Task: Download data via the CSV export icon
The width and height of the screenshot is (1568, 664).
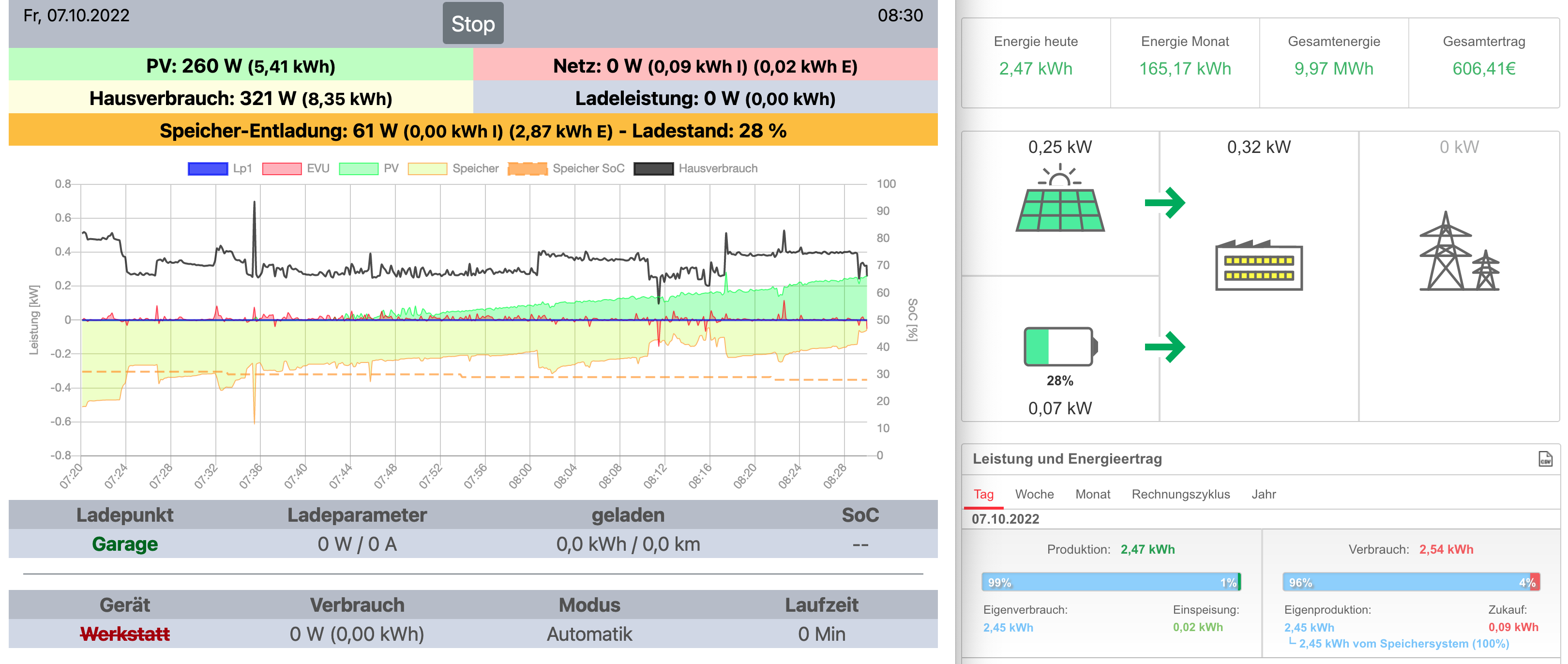Action: (1544, 459)
